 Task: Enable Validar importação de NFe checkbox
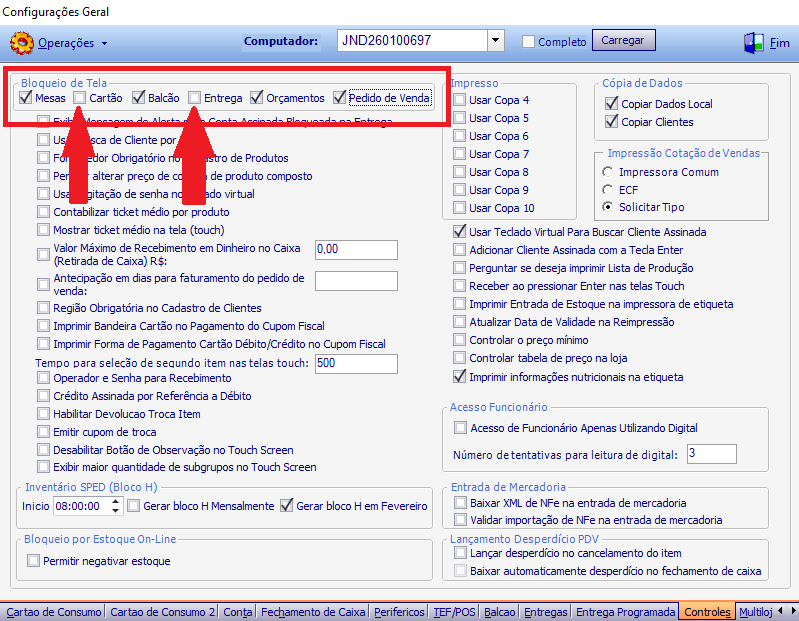click(460, 520)
